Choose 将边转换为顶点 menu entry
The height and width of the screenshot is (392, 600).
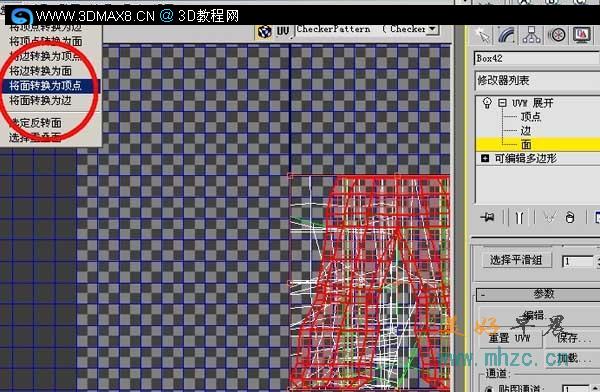(46, 56)
